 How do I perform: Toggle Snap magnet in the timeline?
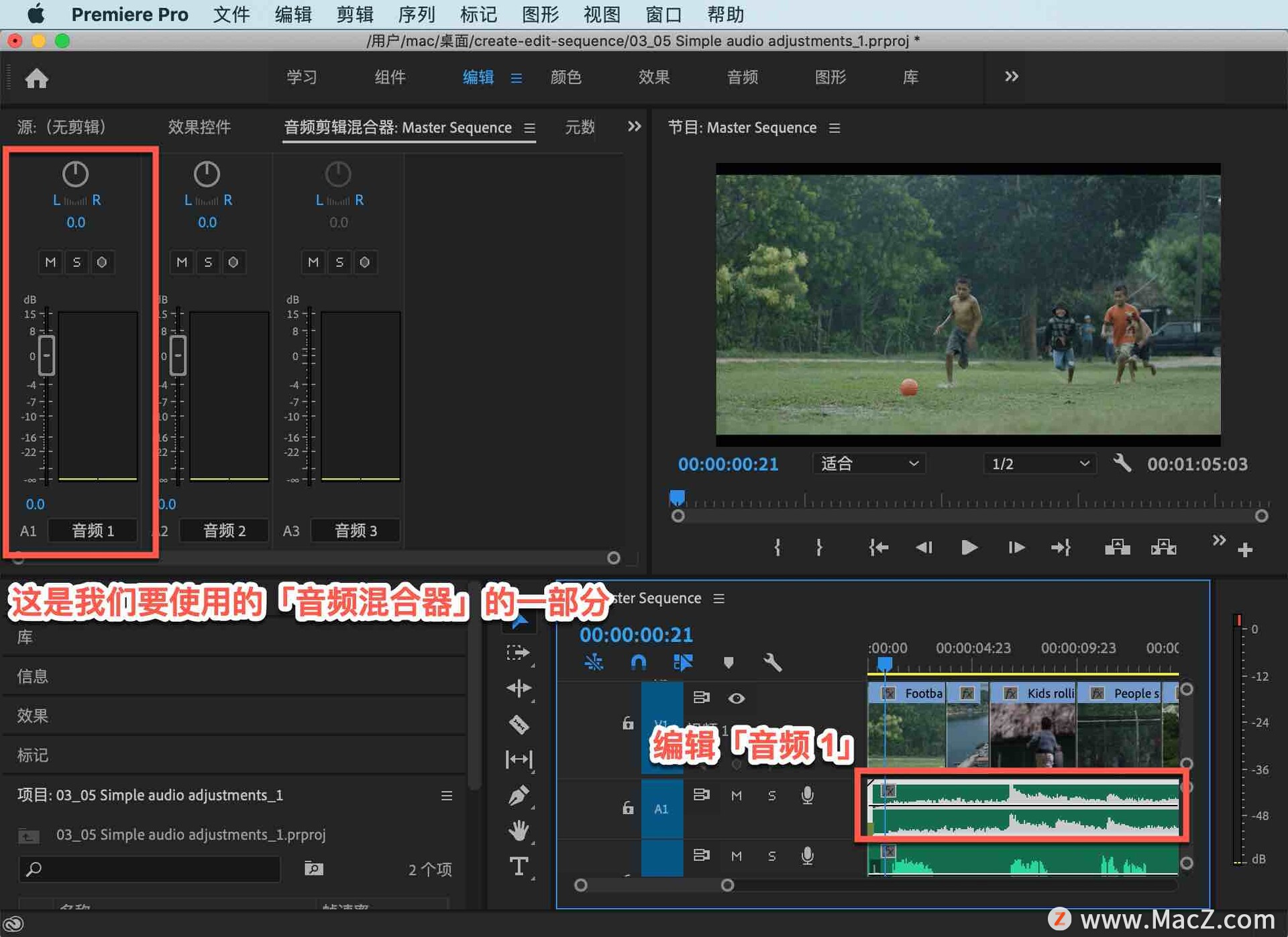pos(639,662)
